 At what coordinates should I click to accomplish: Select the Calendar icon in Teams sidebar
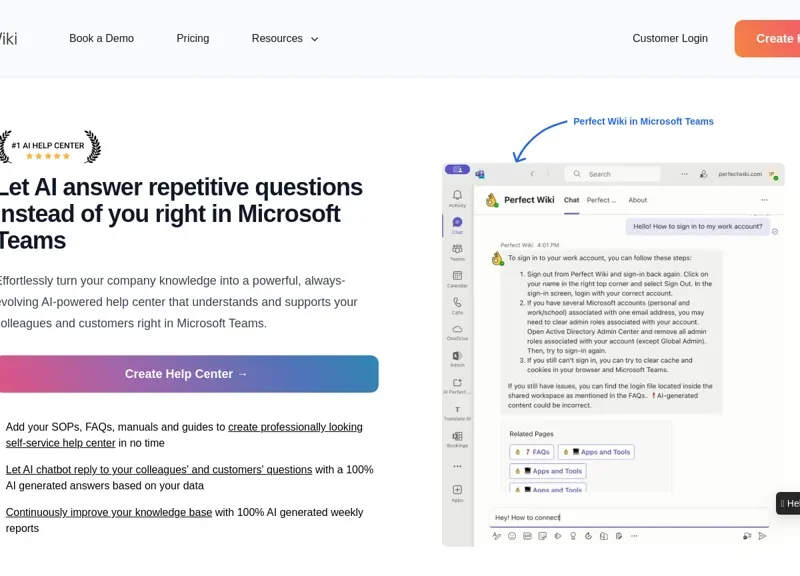coord(457,276)
